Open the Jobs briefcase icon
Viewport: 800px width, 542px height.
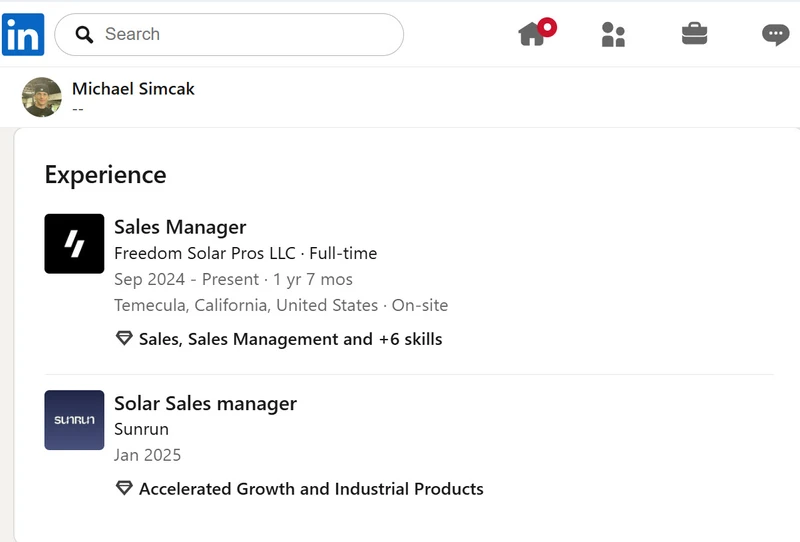pyautogui.click(x=694, y=34)
